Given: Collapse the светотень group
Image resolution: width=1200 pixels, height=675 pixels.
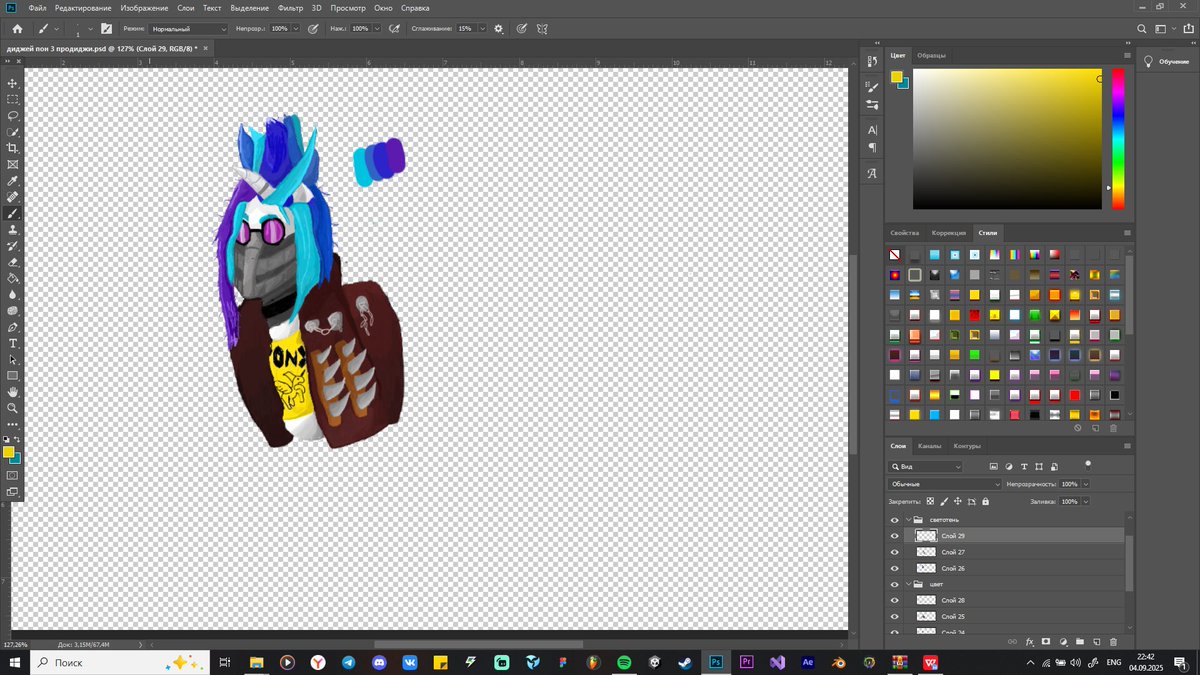Looking at the screenshot, I should [909, 520].
